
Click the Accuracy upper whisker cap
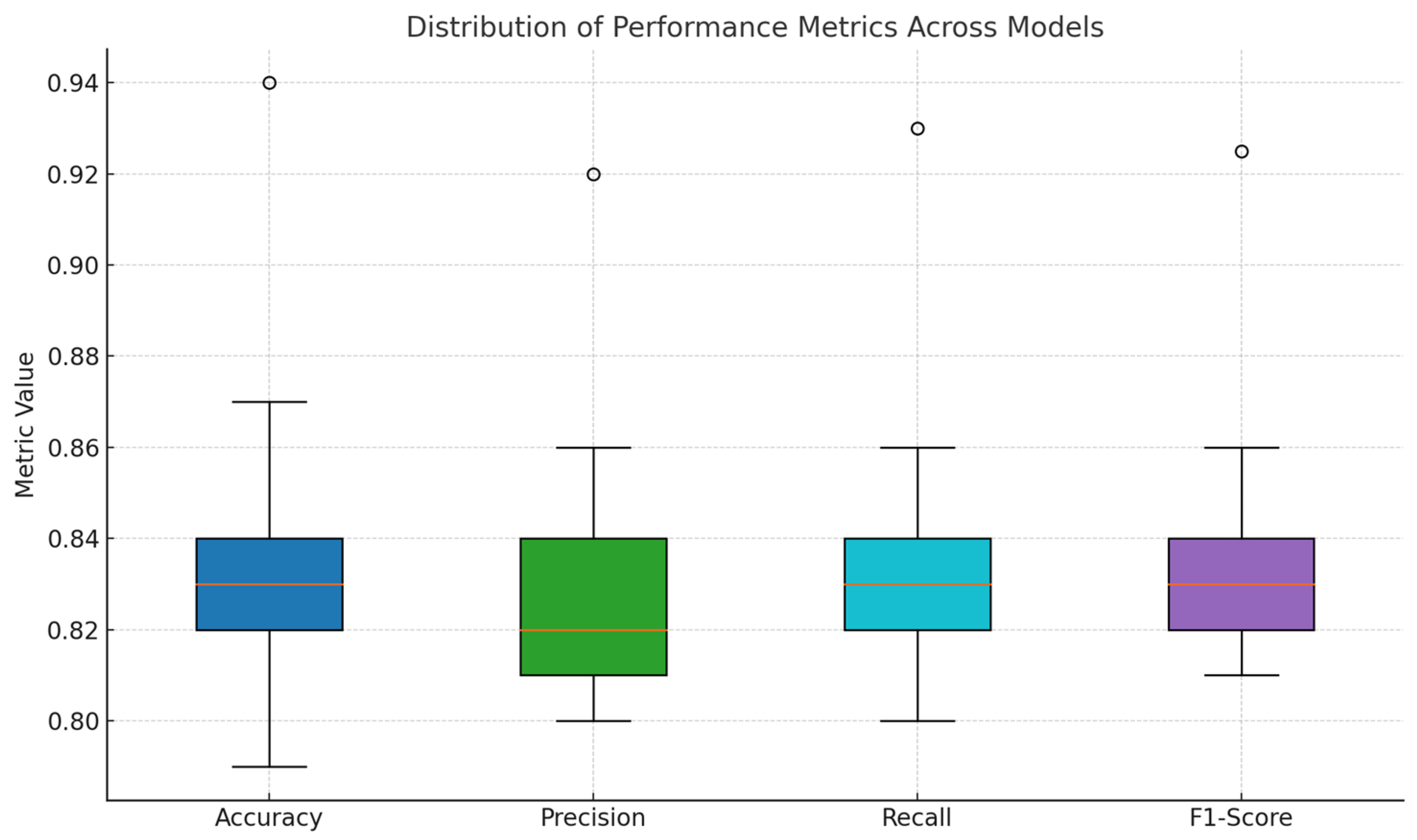point(270,402)
